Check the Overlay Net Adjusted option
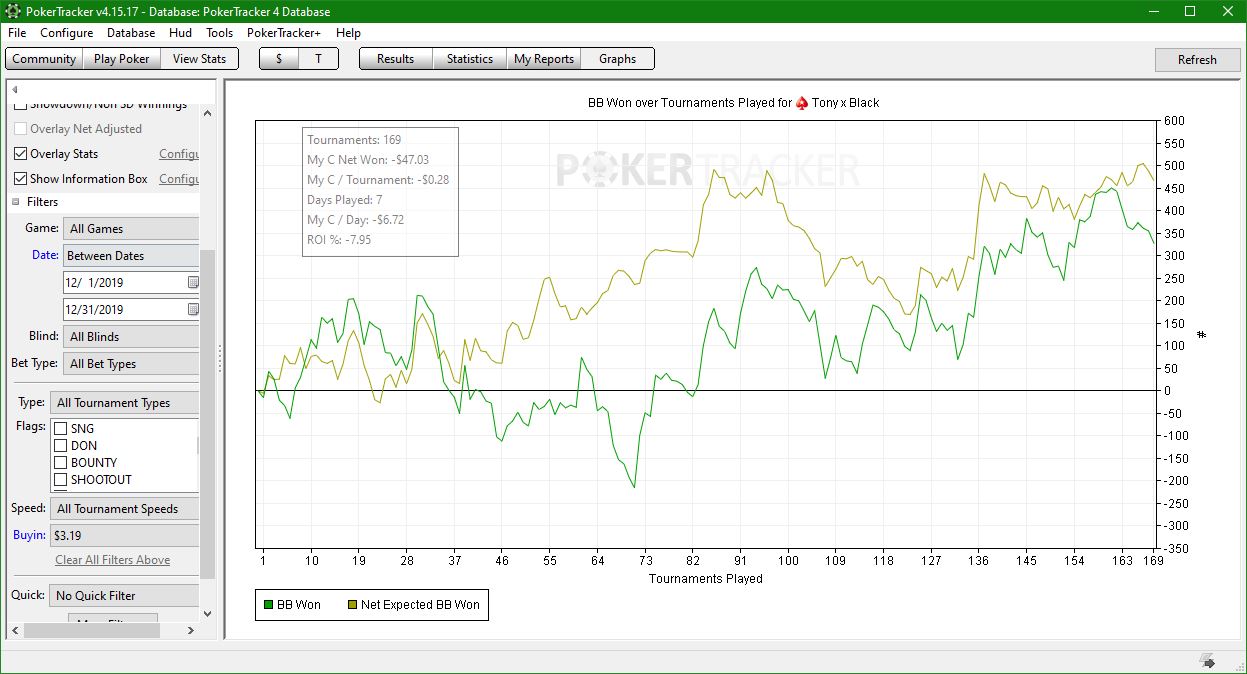This screenshot has height=674, width=1247. 21,129
